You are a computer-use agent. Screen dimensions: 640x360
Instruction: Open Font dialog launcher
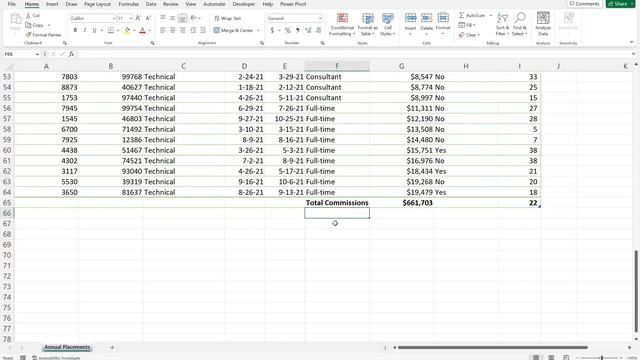(153, 43)
